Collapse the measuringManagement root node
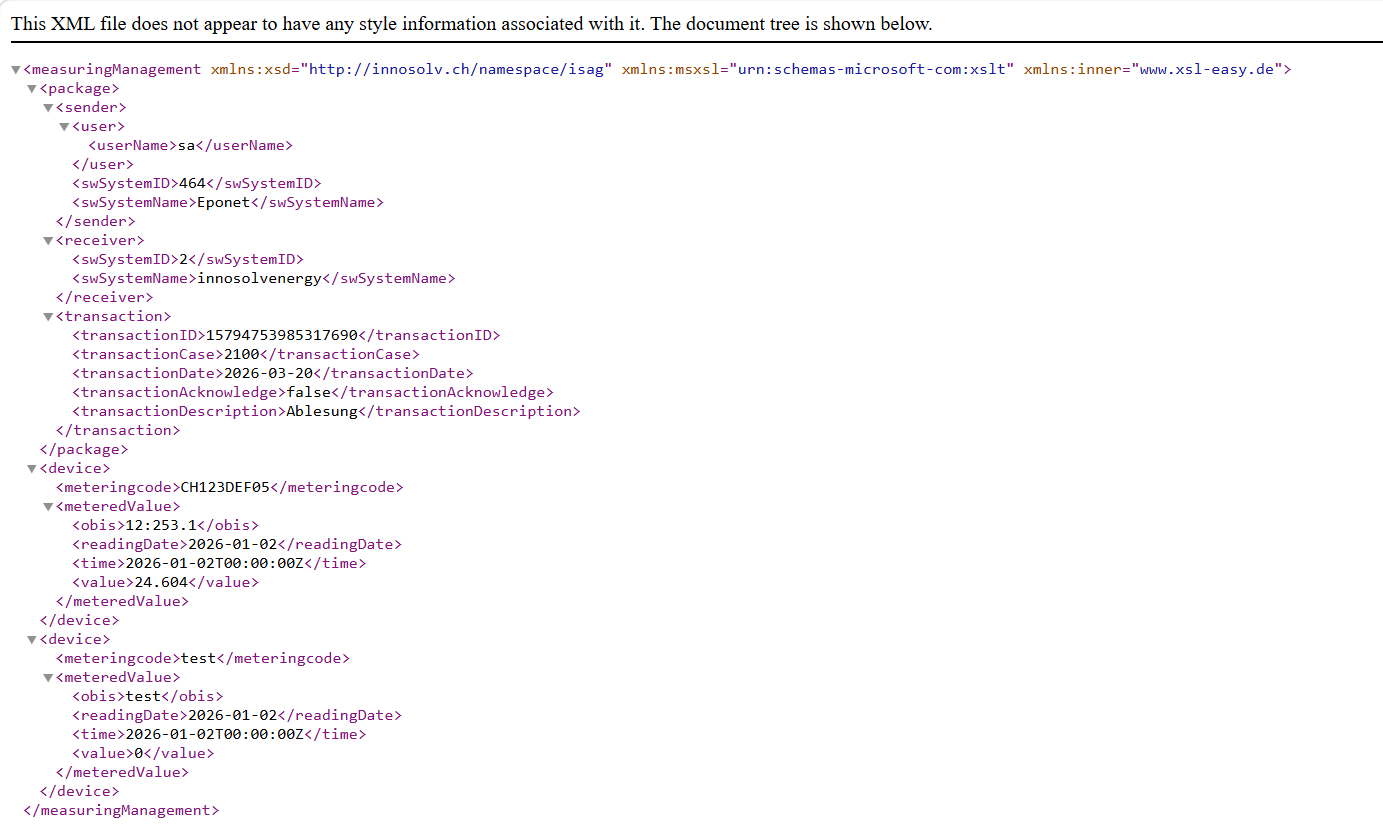 (15, 70)
